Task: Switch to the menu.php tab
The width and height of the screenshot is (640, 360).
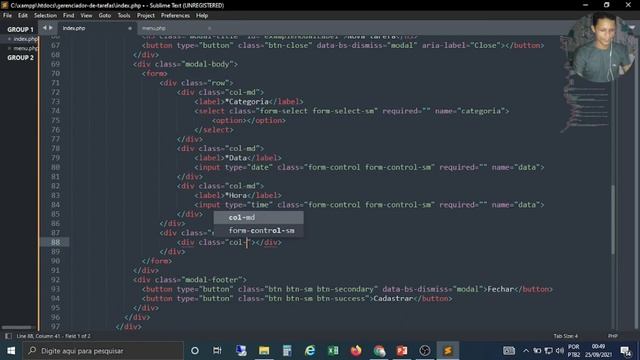Action: pyautogui.click(x=154, y=28)
